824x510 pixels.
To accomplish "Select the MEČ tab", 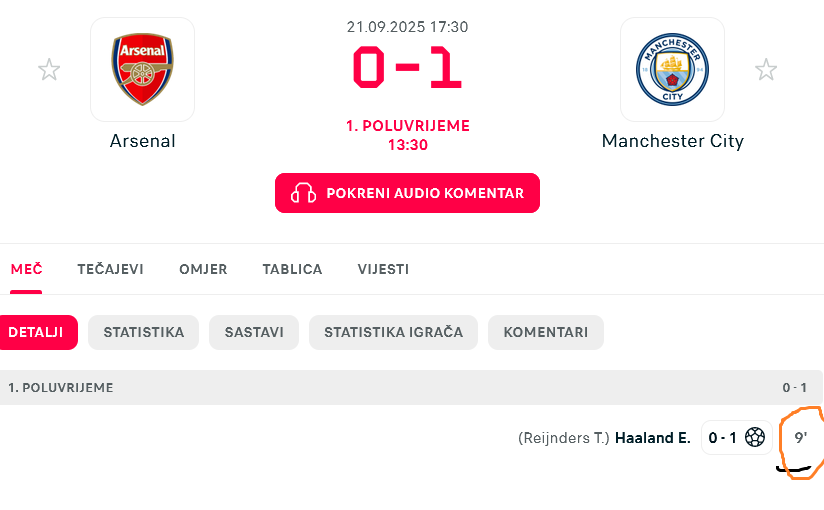I will point(26,269).
